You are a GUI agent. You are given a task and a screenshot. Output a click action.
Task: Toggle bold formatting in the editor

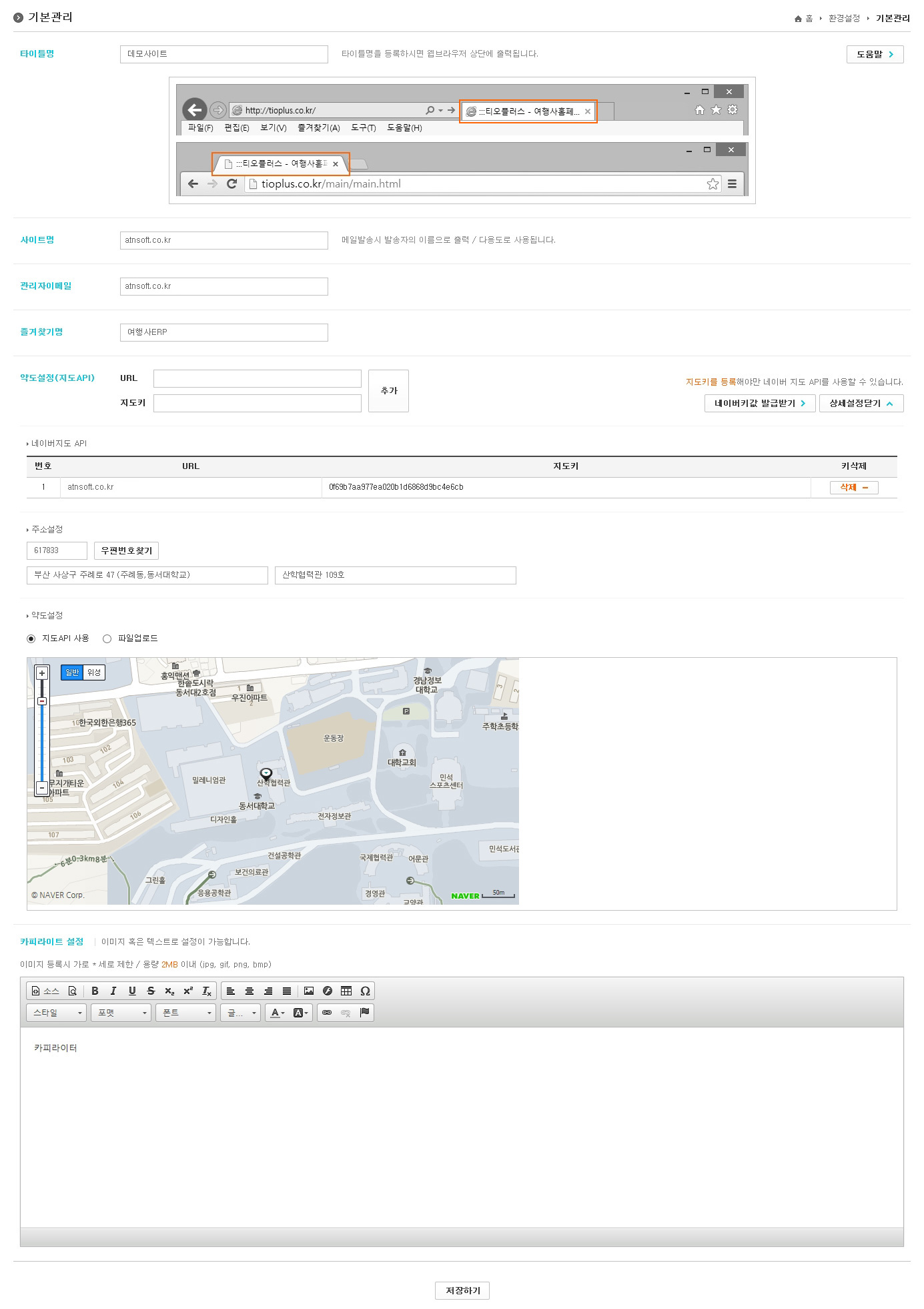[x=95, y=991]
